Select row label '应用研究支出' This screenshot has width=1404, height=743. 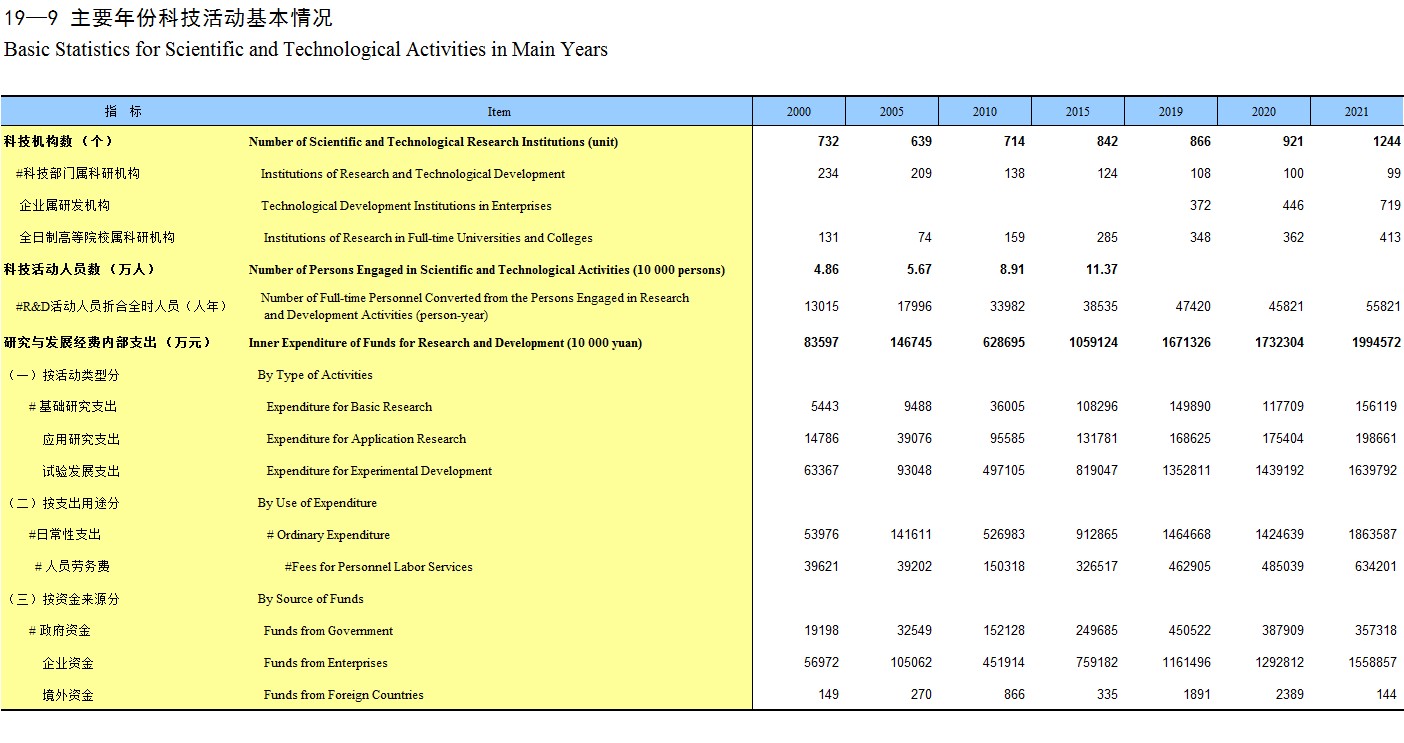81,439
